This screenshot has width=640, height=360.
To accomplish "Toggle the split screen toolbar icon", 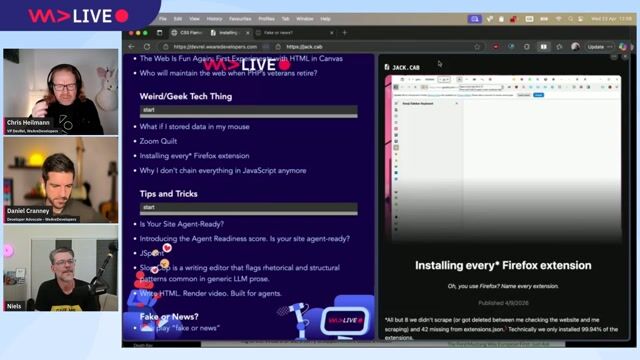I will click(544, 47).
